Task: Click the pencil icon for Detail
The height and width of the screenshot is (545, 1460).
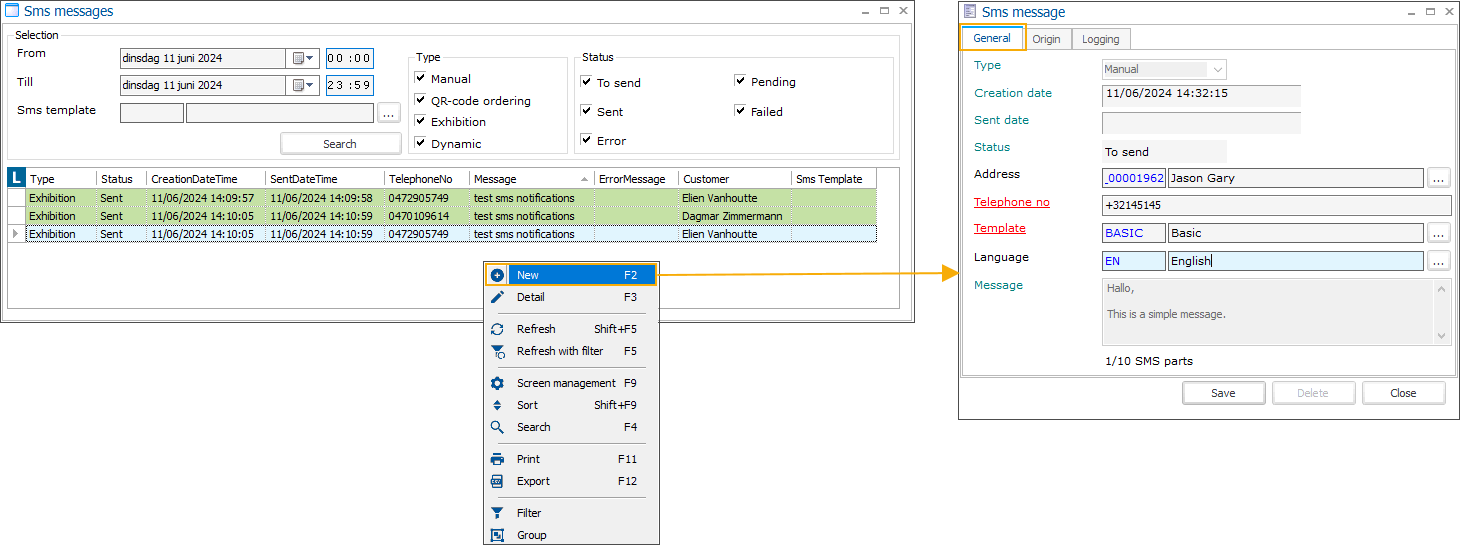Action: coord(497,297)
